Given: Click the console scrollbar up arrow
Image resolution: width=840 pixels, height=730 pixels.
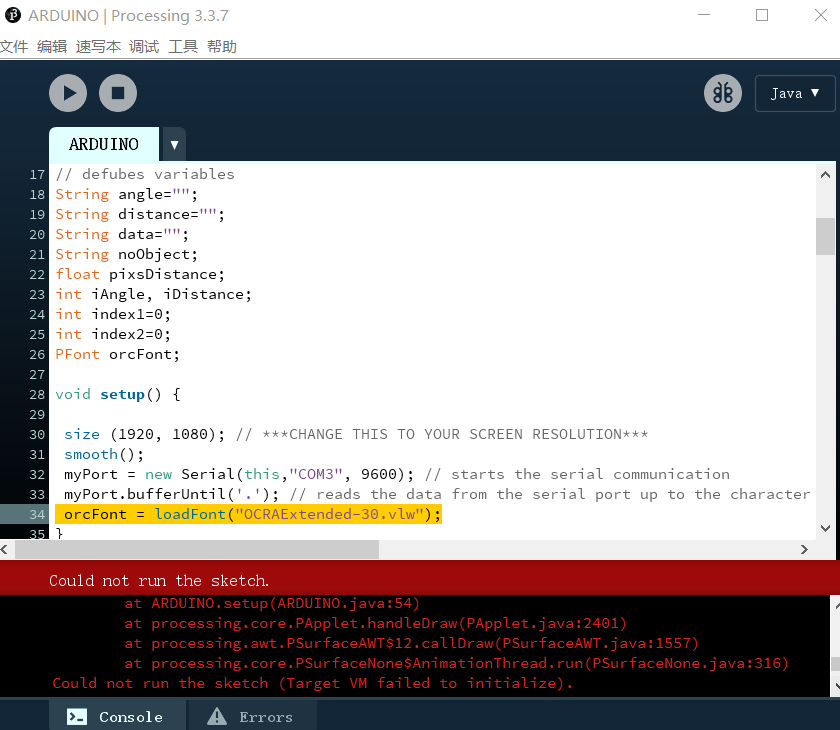Looking at the screenshot, I should 836,606.
